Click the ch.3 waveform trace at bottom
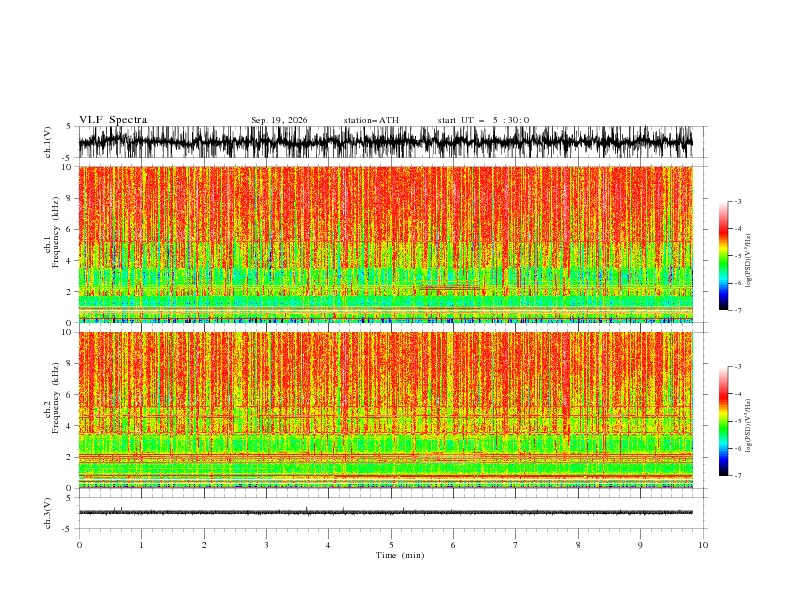This screenshot has width=792, height=612. point(386,513)
